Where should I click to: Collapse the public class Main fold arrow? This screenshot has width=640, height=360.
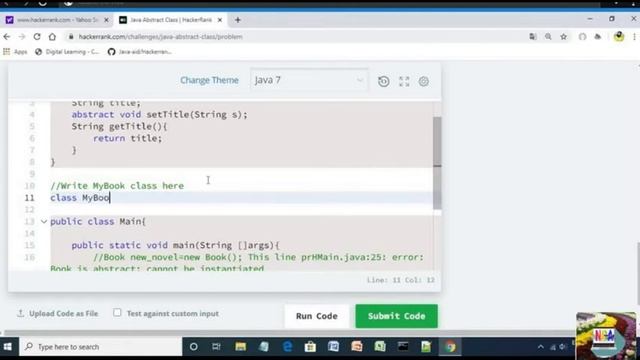[44, 222]
